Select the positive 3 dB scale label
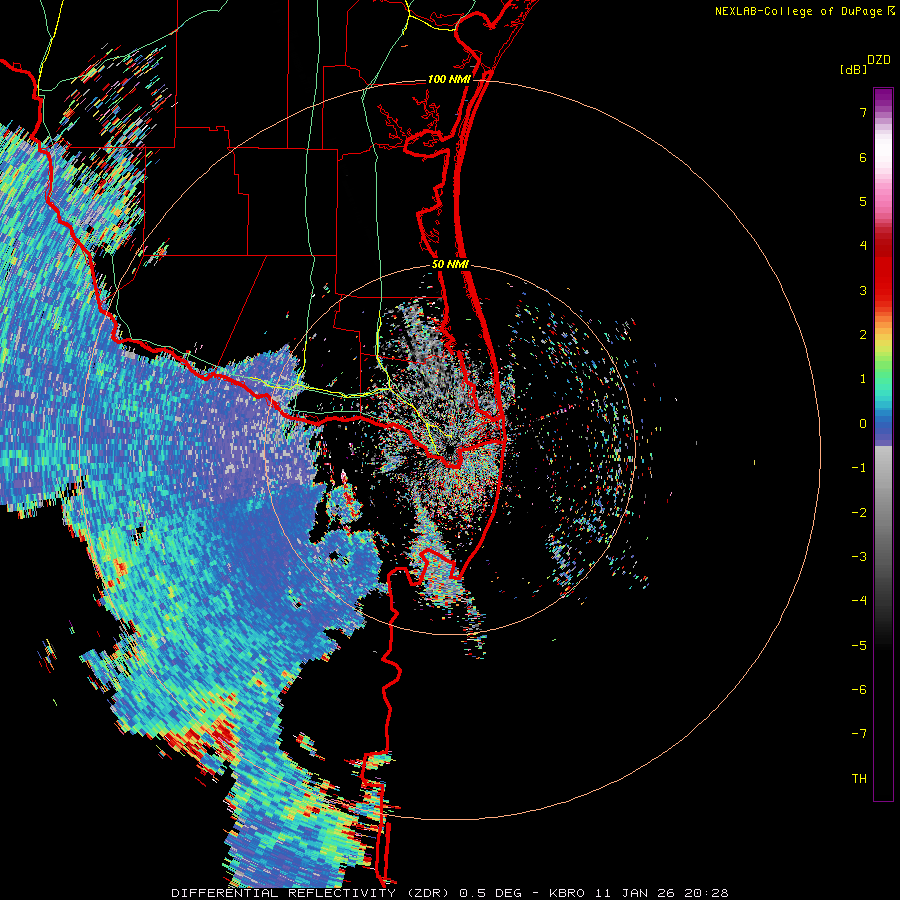900x900 pixels. (x=863, y=290)
